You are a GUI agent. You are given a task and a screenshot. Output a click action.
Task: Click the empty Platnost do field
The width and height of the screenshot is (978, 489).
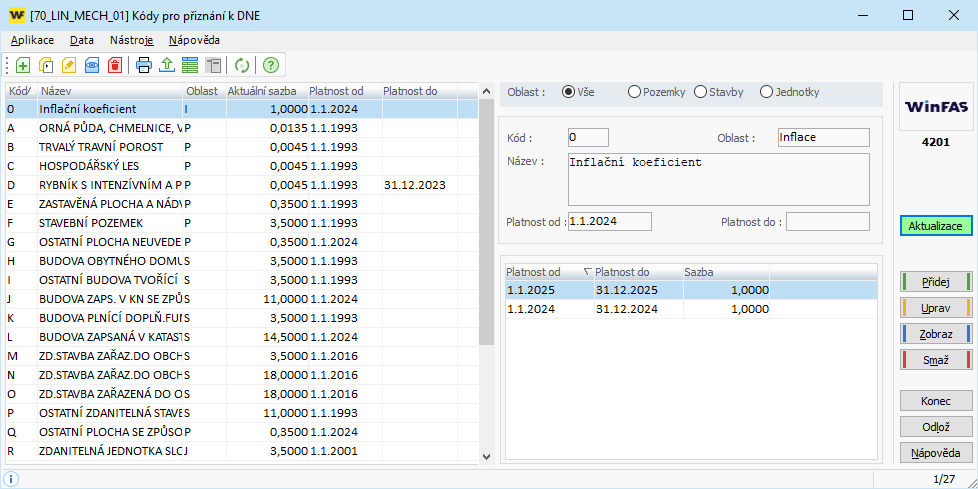827,221
